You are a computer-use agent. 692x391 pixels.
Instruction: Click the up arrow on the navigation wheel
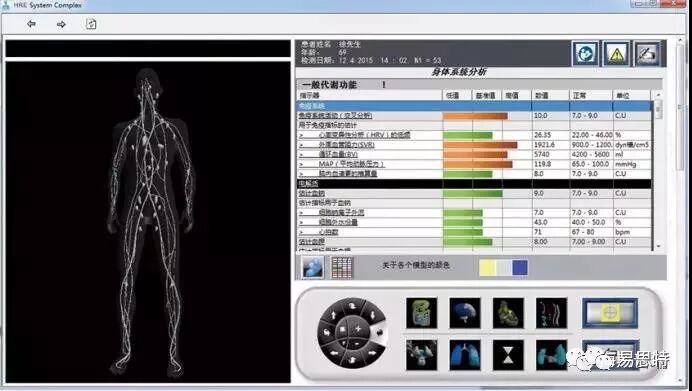pyautogui.click(x=333, y=315)
